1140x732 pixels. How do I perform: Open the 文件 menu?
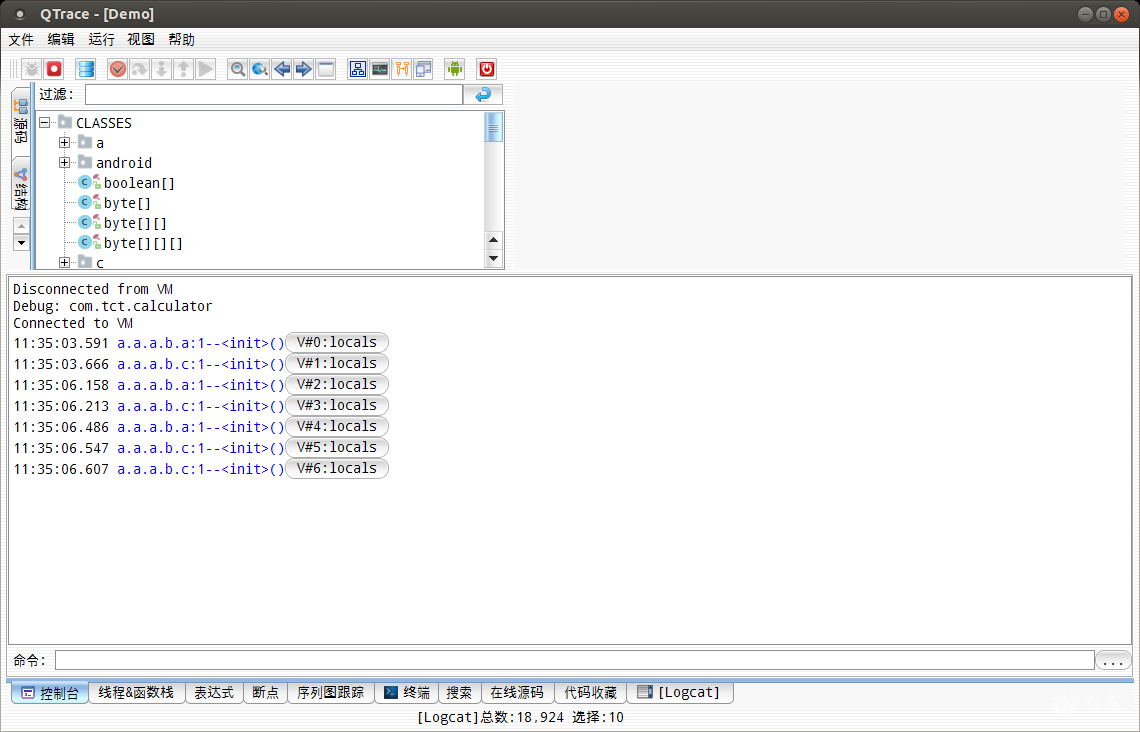tap(20, 39)
